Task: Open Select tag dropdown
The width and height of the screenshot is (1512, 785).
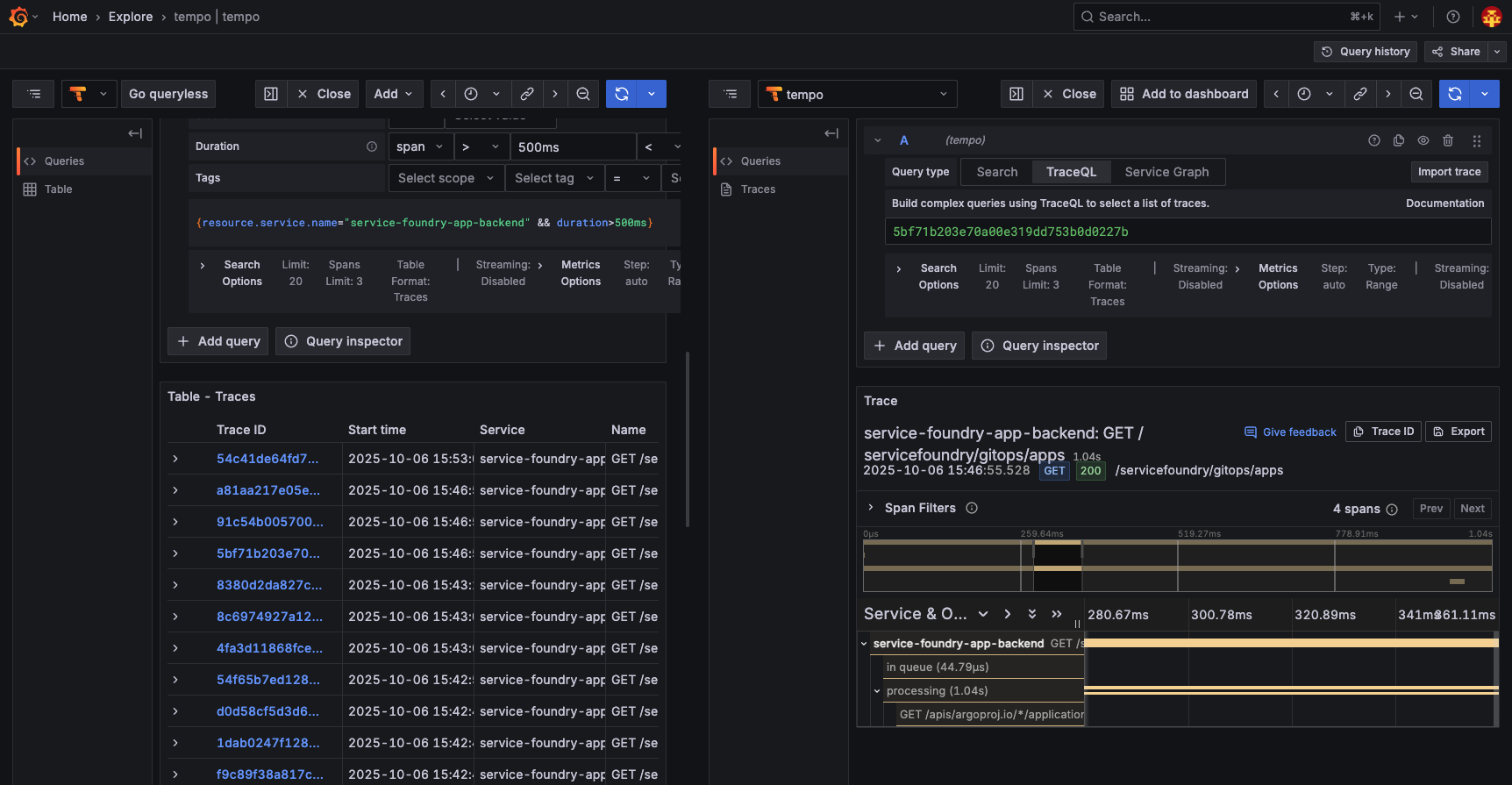Action: point(554,178)
